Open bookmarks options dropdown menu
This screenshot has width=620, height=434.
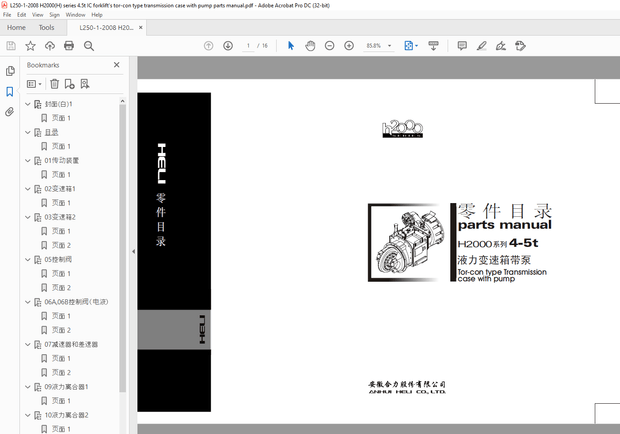(34, 84)
